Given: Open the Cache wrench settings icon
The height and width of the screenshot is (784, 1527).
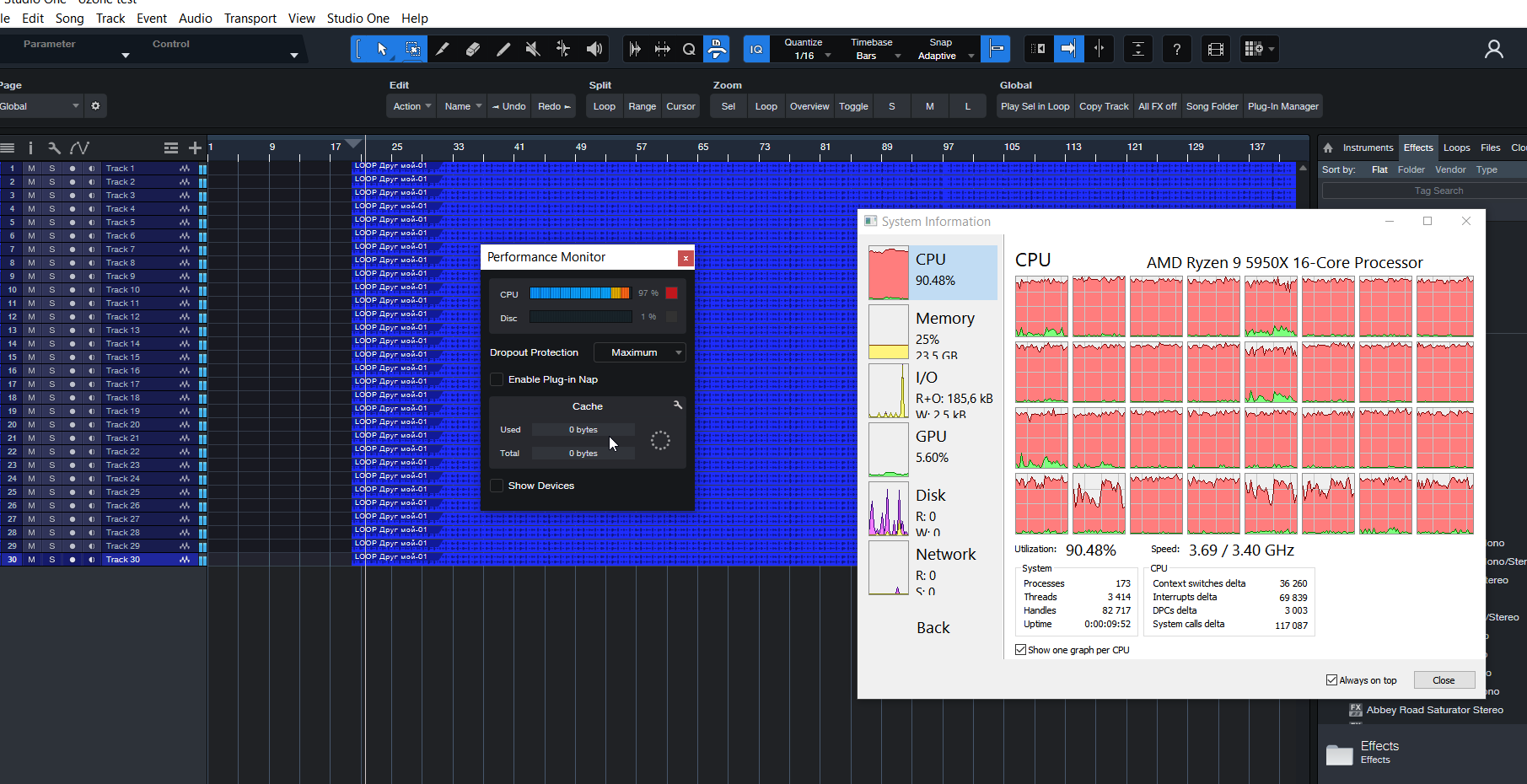Looking at the screenshot, I should 677,405.
